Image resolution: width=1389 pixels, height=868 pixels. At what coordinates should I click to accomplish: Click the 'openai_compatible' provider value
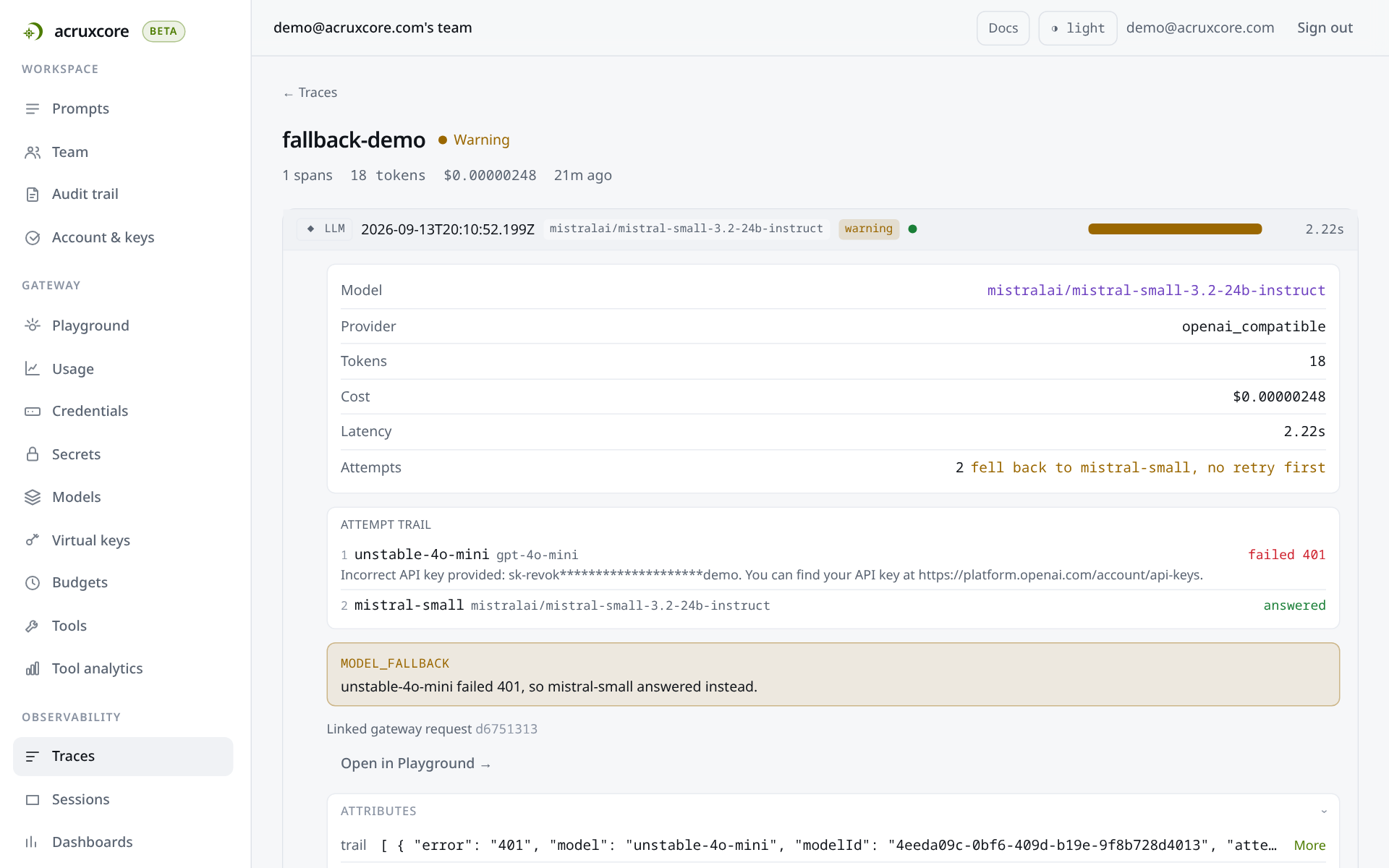click(1254, 326)
